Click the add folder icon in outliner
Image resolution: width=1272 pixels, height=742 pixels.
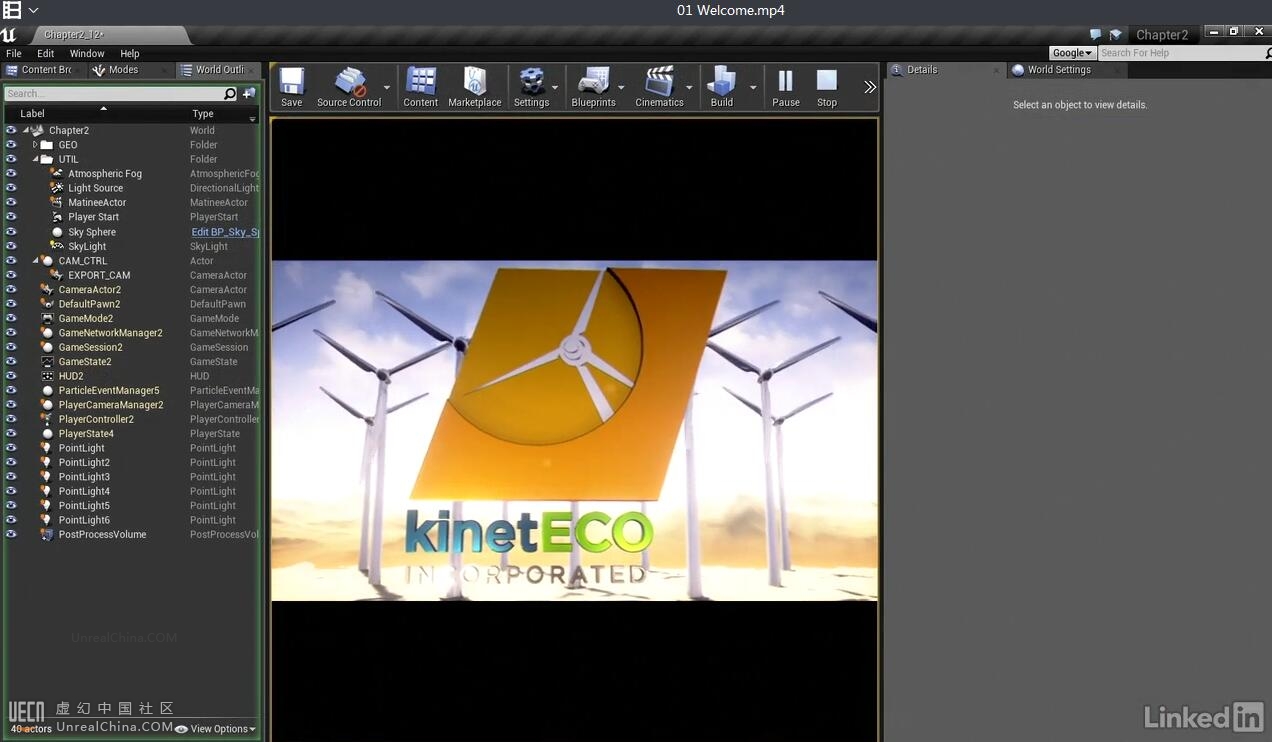(249, 94)
